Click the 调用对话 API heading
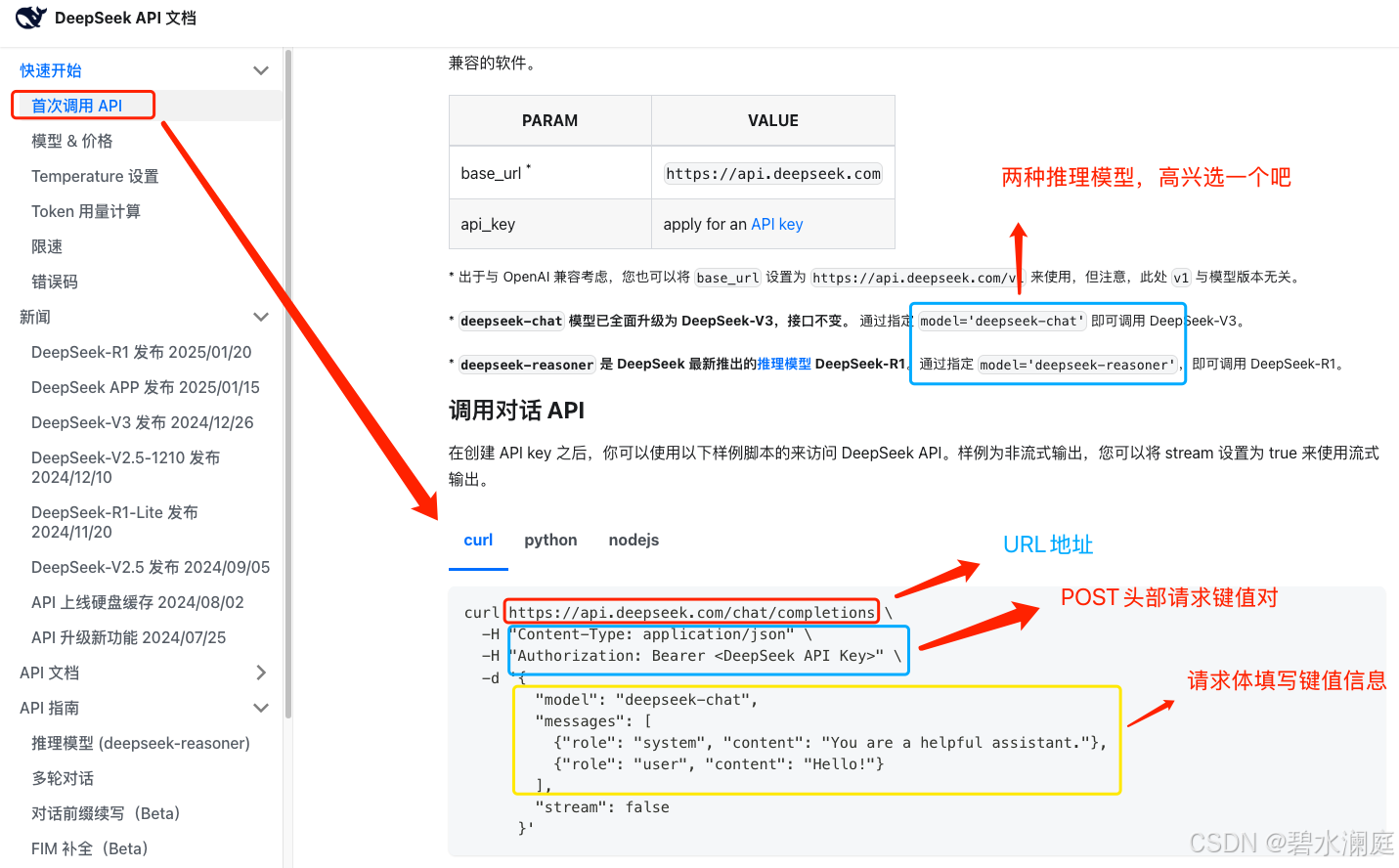Image resolution: width=1399 pixels, height=868 pixels. coord(516,411)
